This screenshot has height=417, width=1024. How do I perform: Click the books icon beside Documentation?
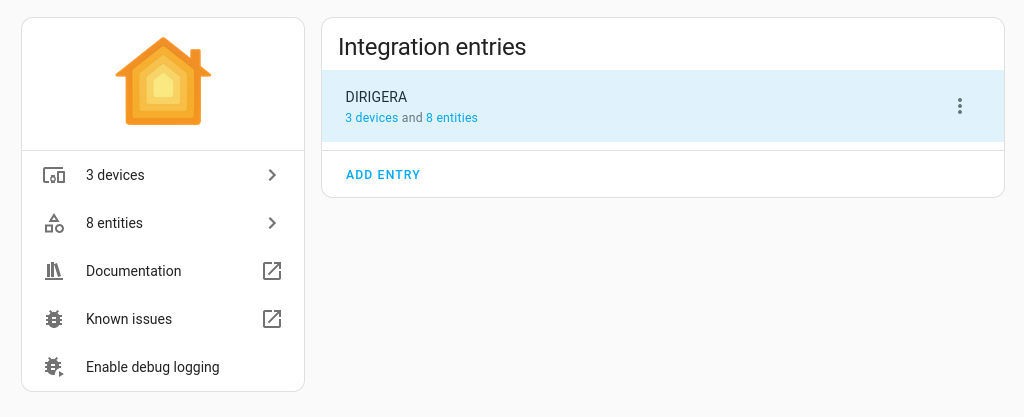click(54, 271)
